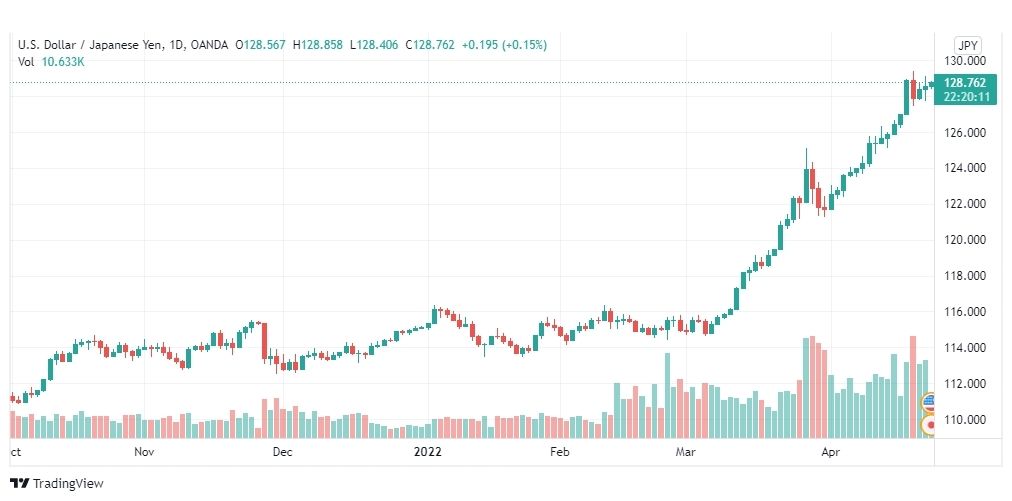Click the 22:20:11 bar countdown timer
This screenshot has width=1012, height=501.
pos(964,96)
